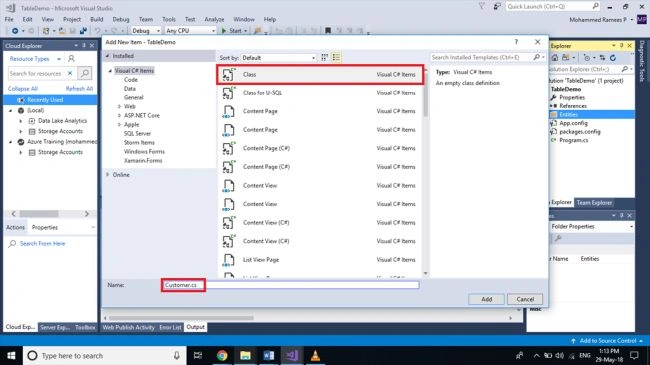Viewport: 650px width, 365px height.
Task: Switch to the Actions tab
Action: [x=15, y=227]
